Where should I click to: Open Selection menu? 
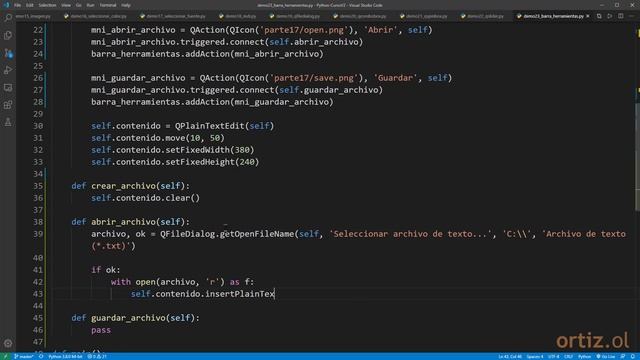point(47,5)
